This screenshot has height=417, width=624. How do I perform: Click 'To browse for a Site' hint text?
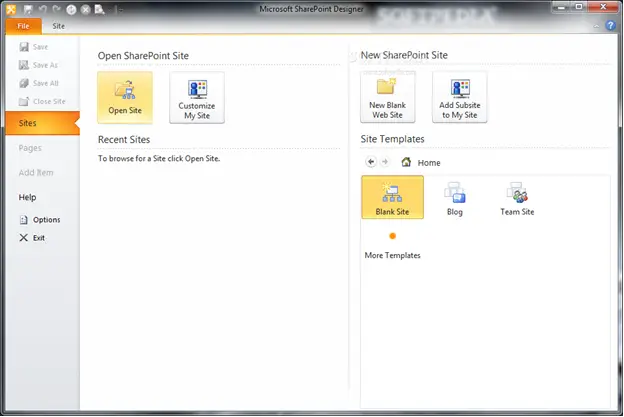pos(159,158)
